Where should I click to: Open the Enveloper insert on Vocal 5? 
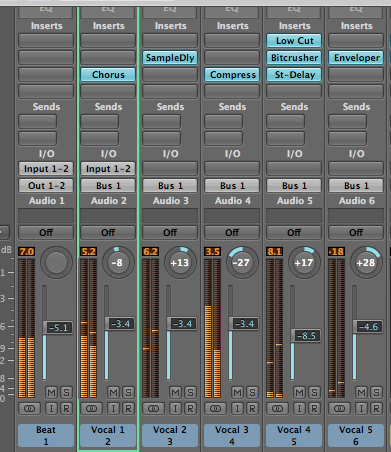click(x=356, y=58)
